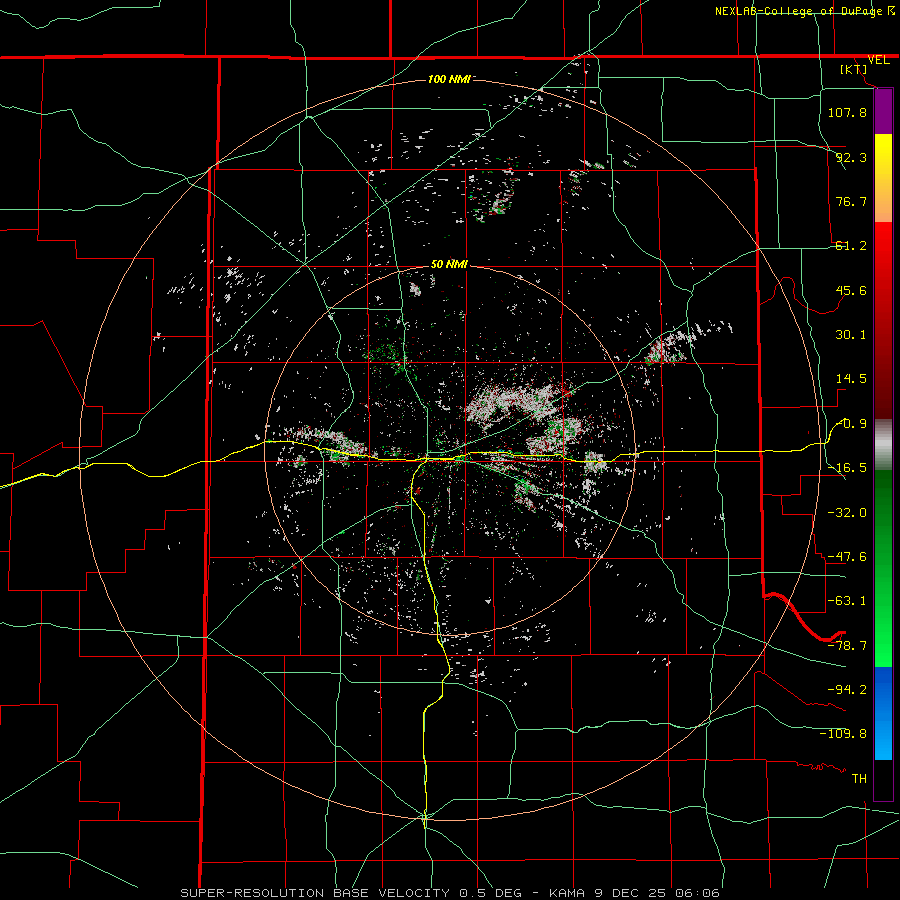Click the Super-Resolution Base Velocity caption

[450, 893]
